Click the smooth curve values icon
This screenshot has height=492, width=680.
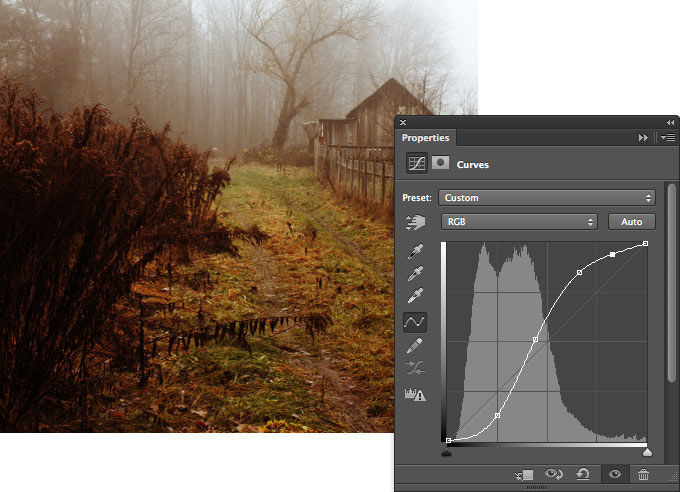point(415,368)
